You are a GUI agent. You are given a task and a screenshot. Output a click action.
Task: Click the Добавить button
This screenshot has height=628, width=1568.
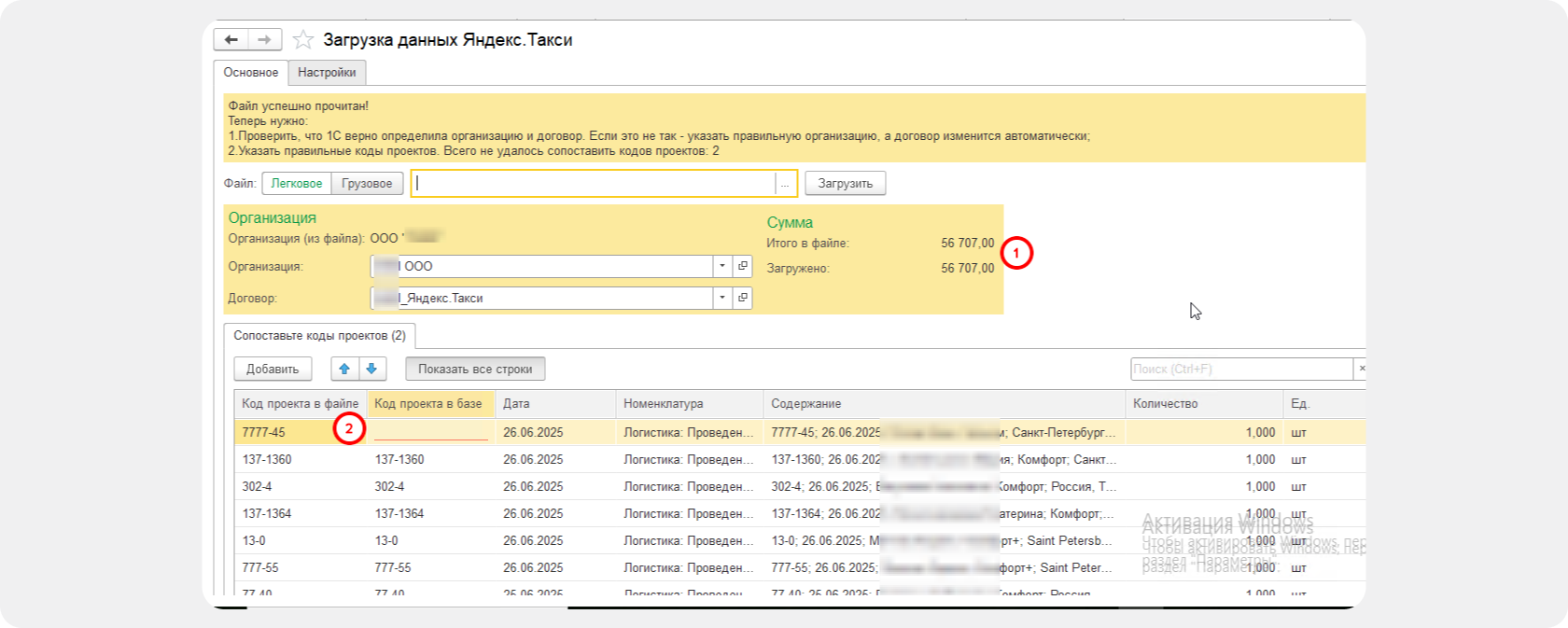[x=273, y=370]
